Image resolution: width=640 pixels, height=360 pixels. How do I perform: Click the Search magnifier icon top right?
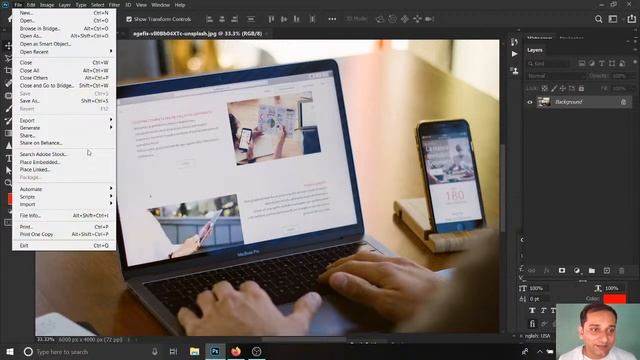[598, 19]
